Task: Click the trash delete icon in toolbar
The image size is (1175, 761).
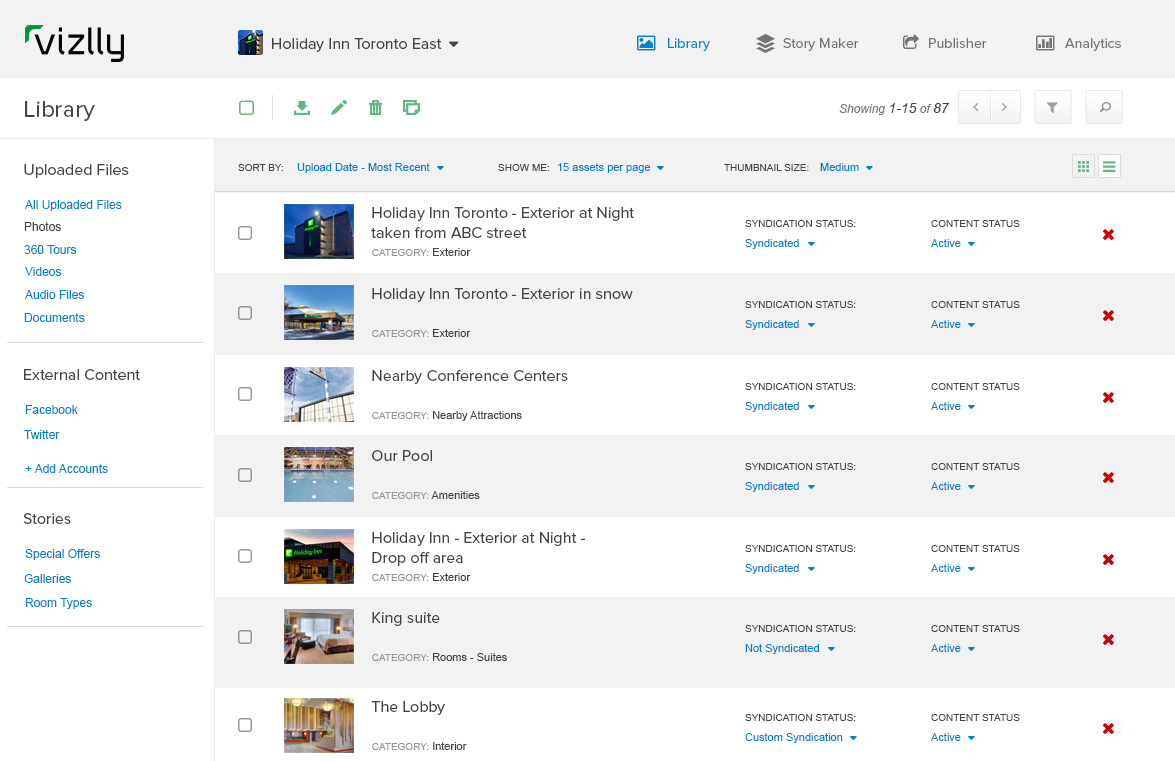Action: point(375,108)
